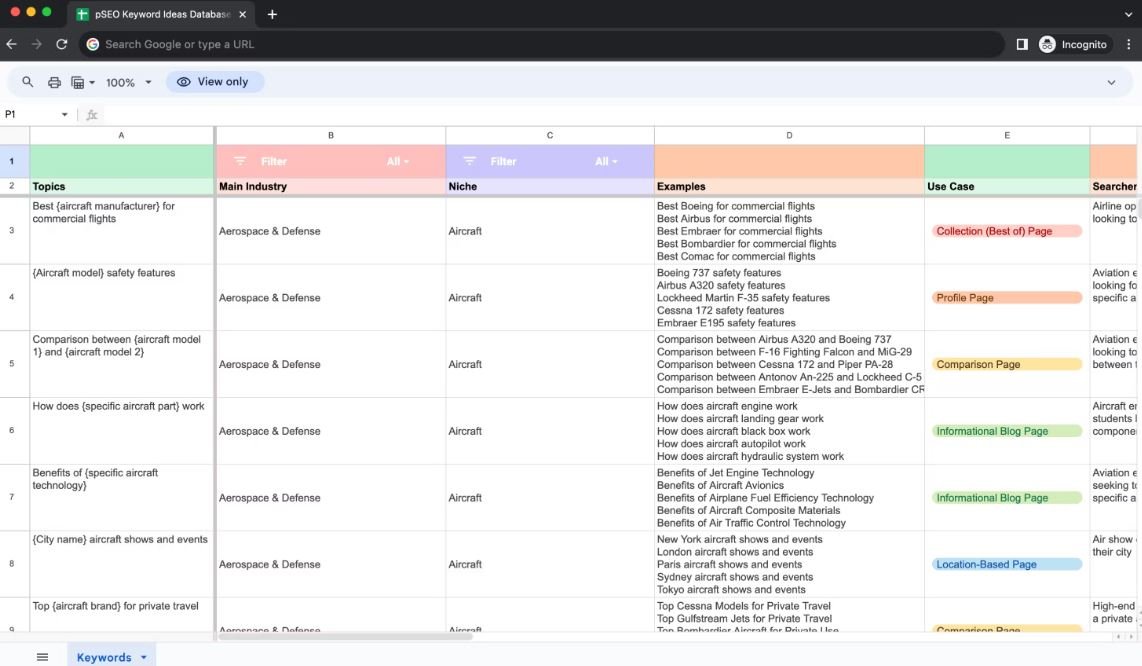Select row 6 header

tap(12, 431)
